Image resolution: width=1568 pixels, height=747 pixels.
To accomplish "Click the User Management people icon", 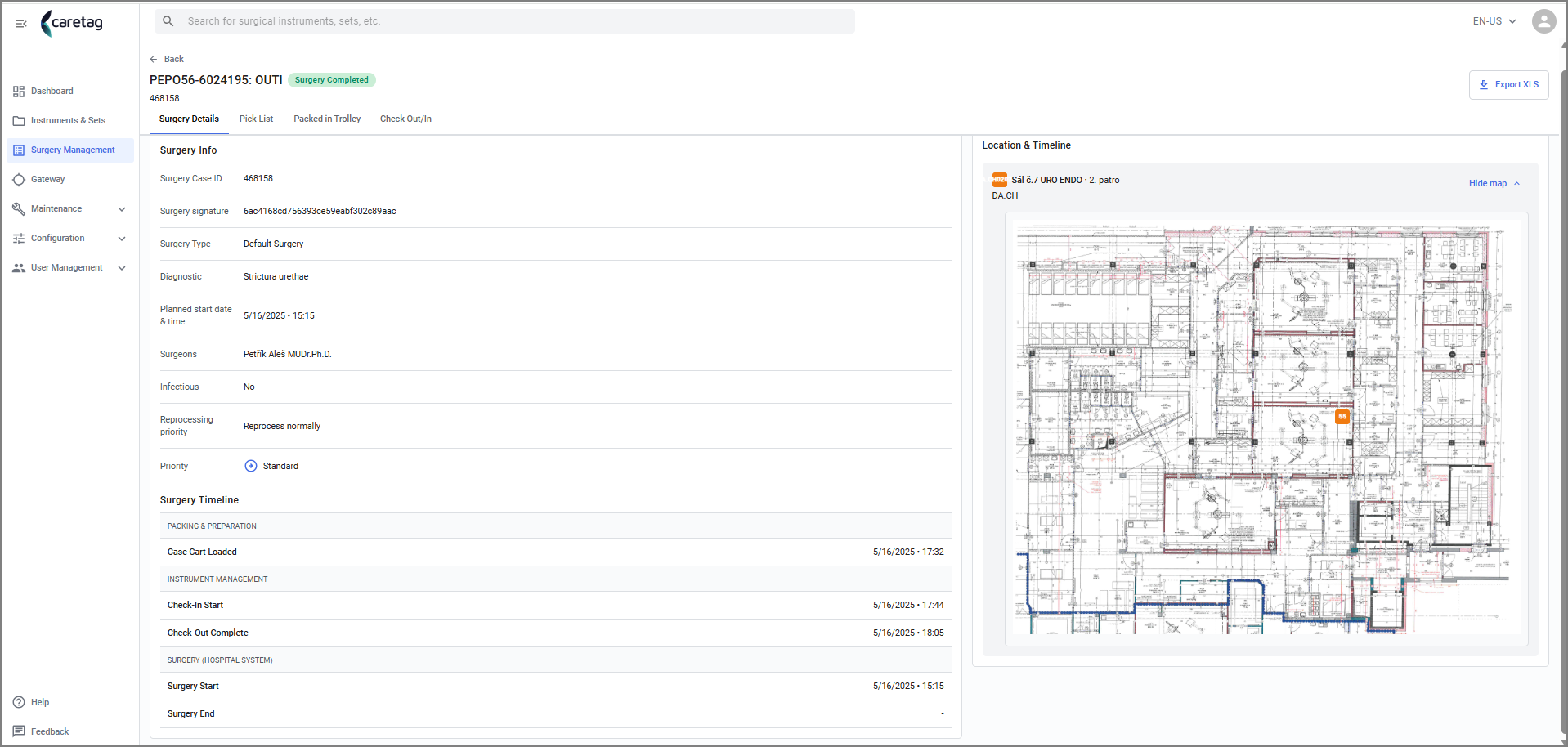I will point(19,268).
